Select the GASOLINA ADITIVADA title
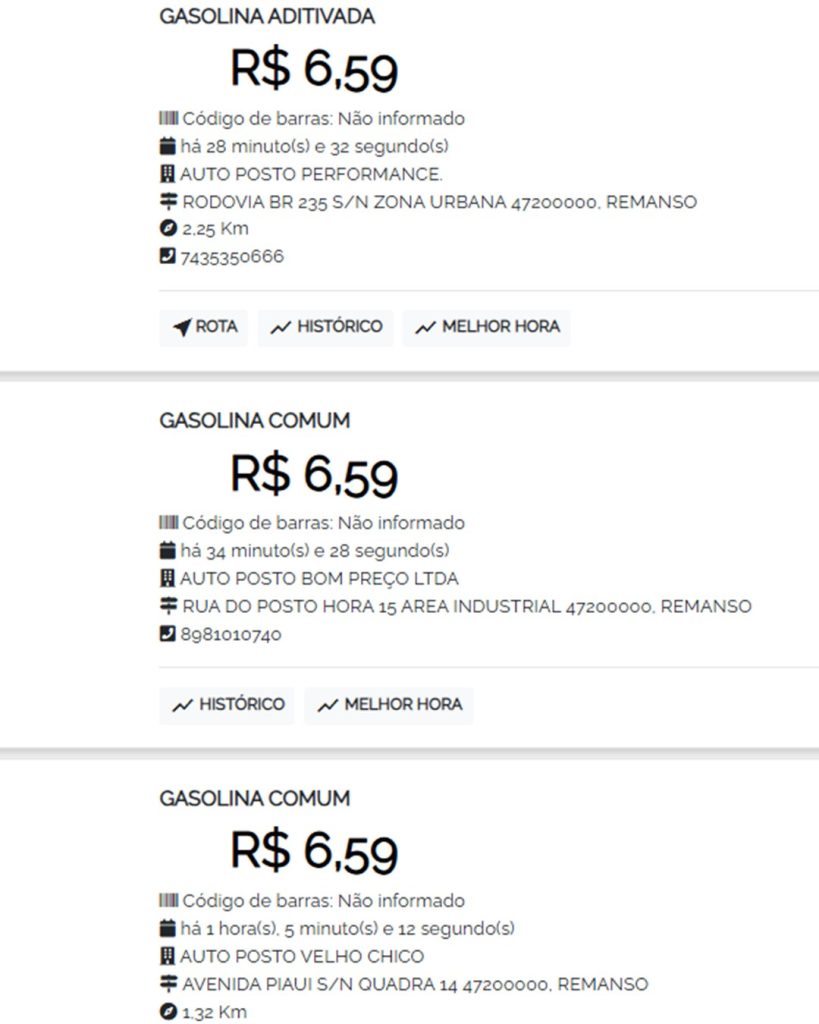Image resolution: width=819 pixels, height=1024 pixels. (x=267, y=17)
